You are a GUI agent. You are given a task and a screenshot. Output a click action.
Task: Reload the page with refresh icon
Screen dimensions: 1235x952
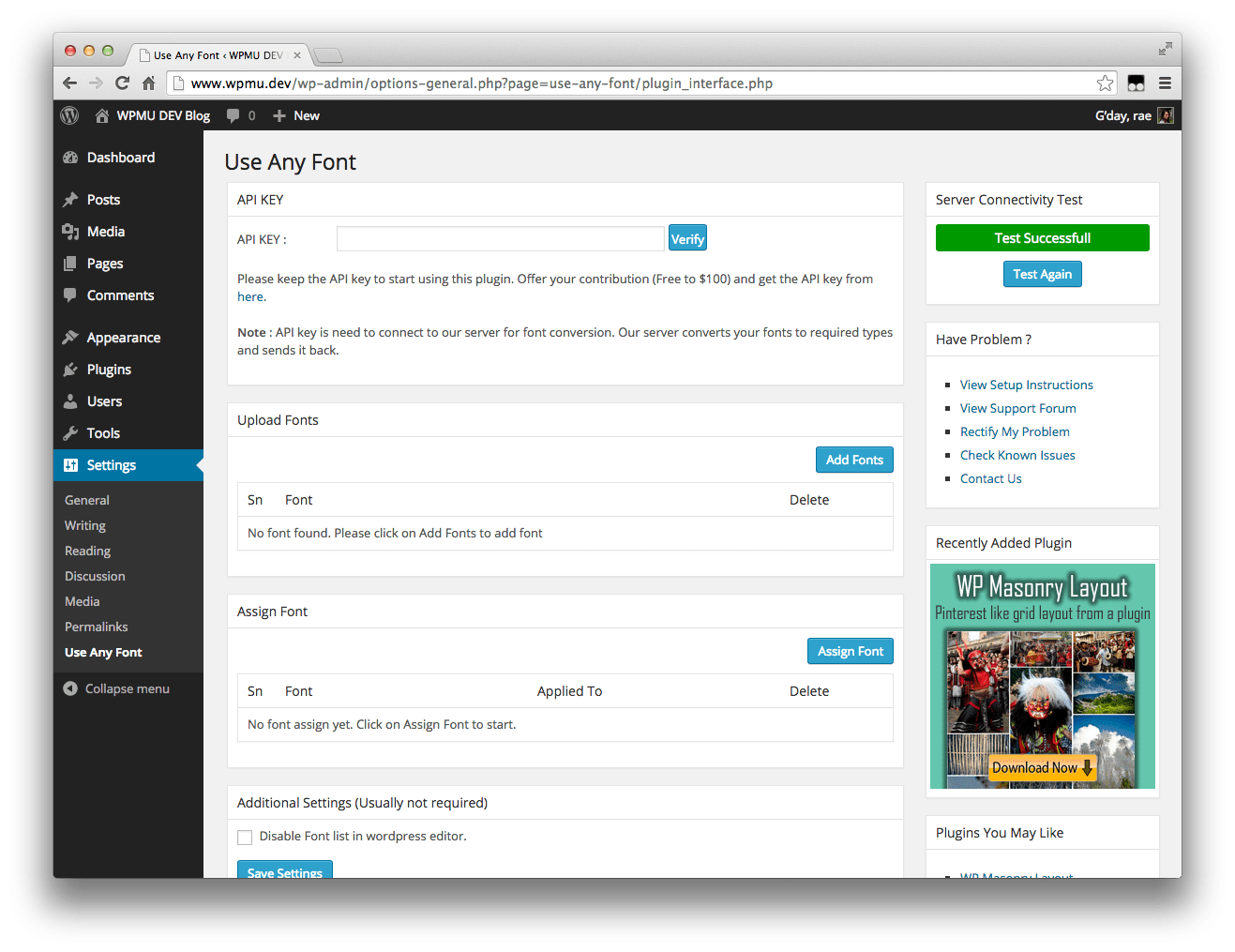click(122, 83)
